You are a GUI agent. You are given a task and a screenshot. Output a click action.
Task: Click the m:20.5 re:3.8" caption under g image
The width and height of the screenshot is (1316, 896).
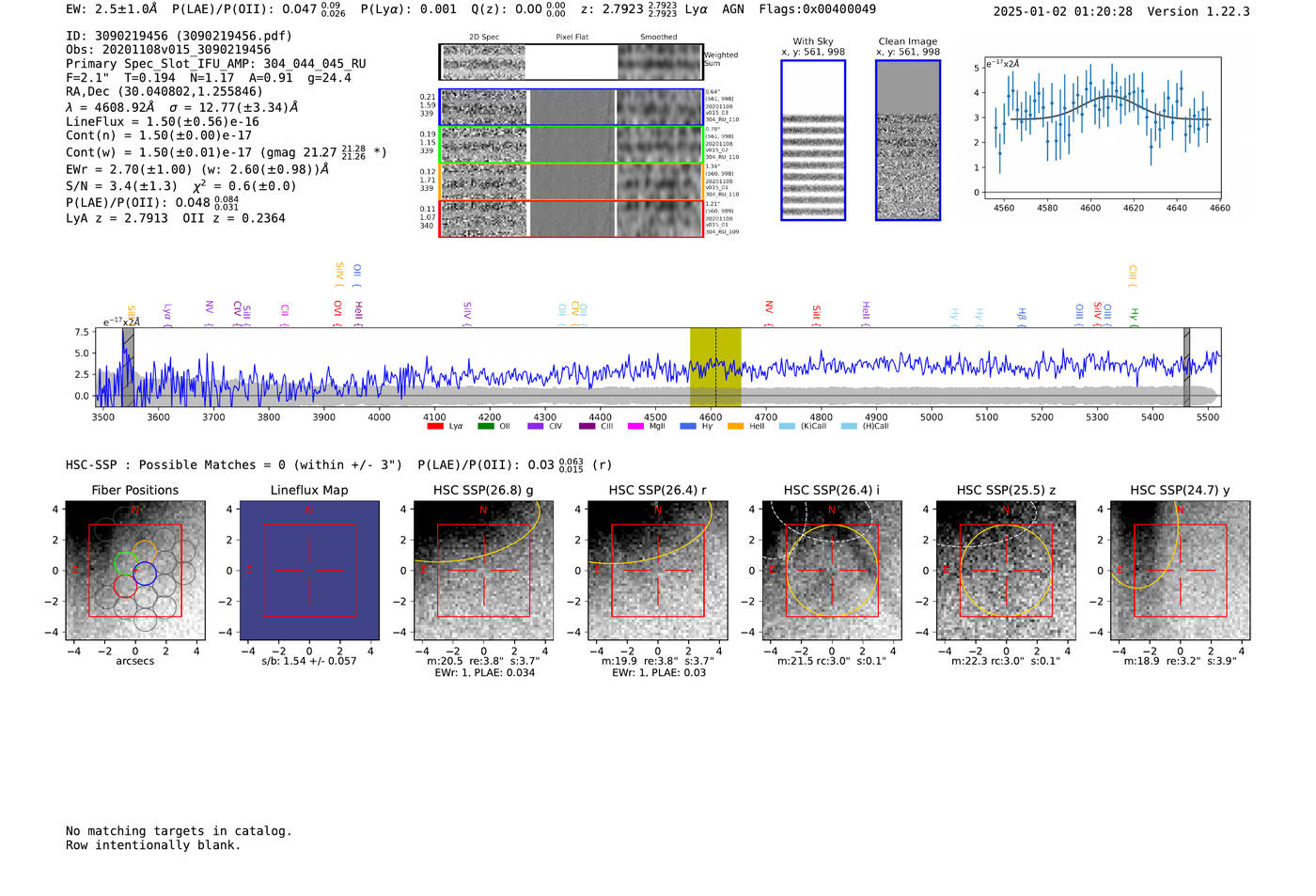[x=483, y=661]
